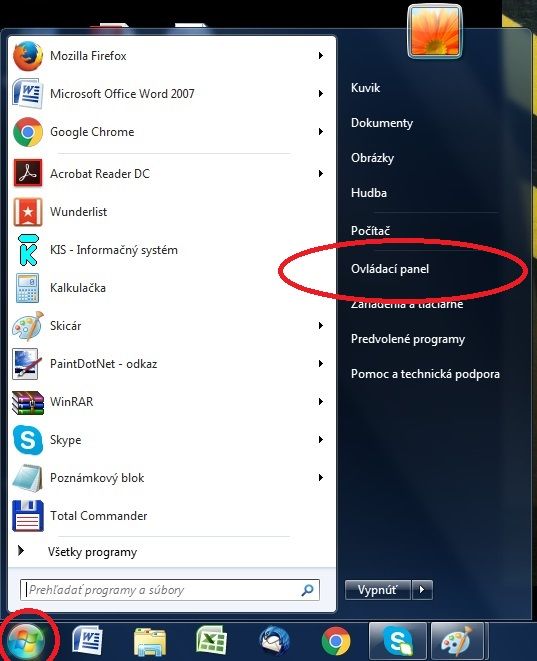Expand the Google Chrome jump list arrow

[321, 132]
